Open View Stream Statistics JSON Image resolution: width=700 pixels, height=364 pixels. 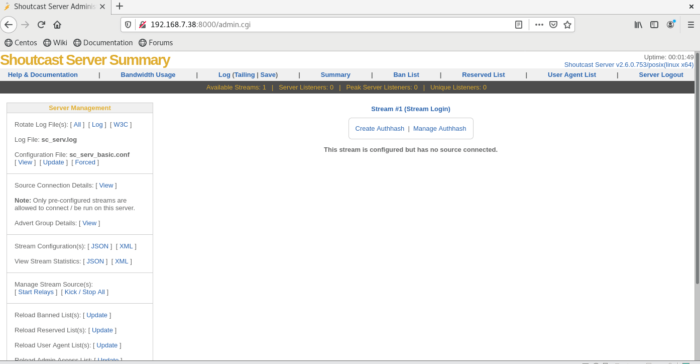pos(95,261)
